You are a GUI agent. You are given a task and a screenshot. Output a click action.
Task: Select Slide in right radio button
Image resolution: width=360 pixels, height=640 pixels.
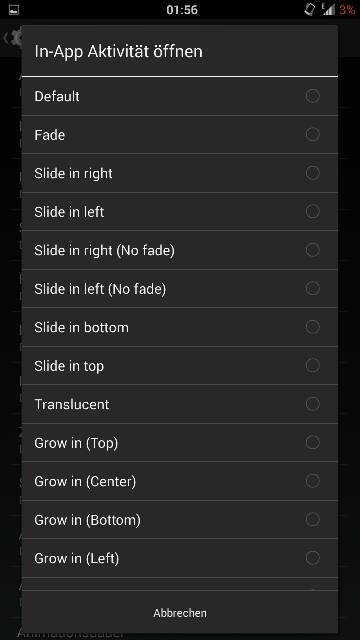(x=312, y=173)
